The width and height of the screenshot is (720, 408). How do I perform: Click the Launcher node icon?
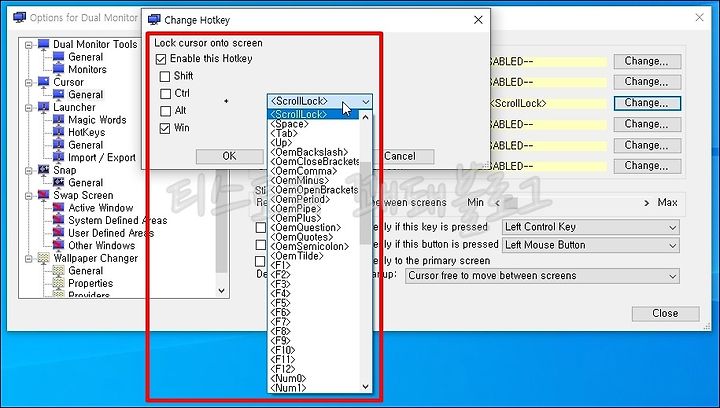coord(44,107)
